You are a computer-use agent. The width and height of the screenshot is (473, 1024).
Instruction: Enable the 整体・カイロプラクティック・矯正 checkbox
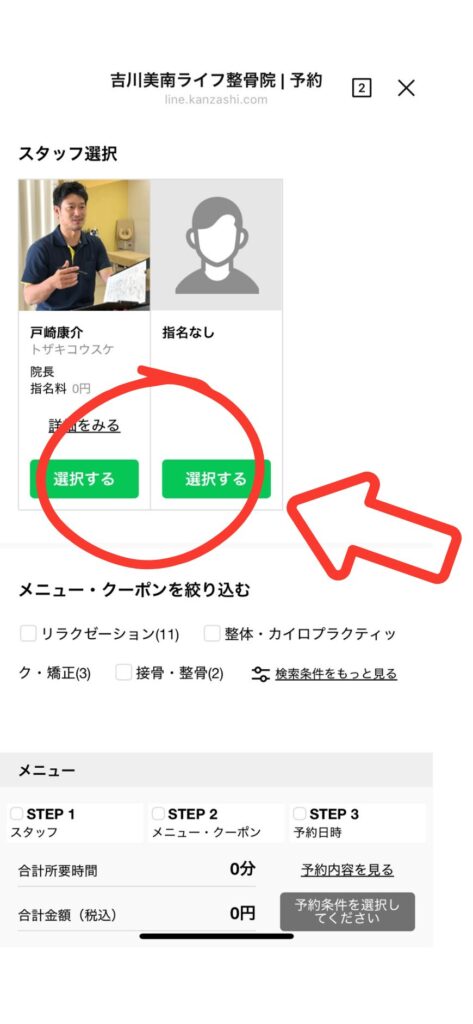click(212, 633)
